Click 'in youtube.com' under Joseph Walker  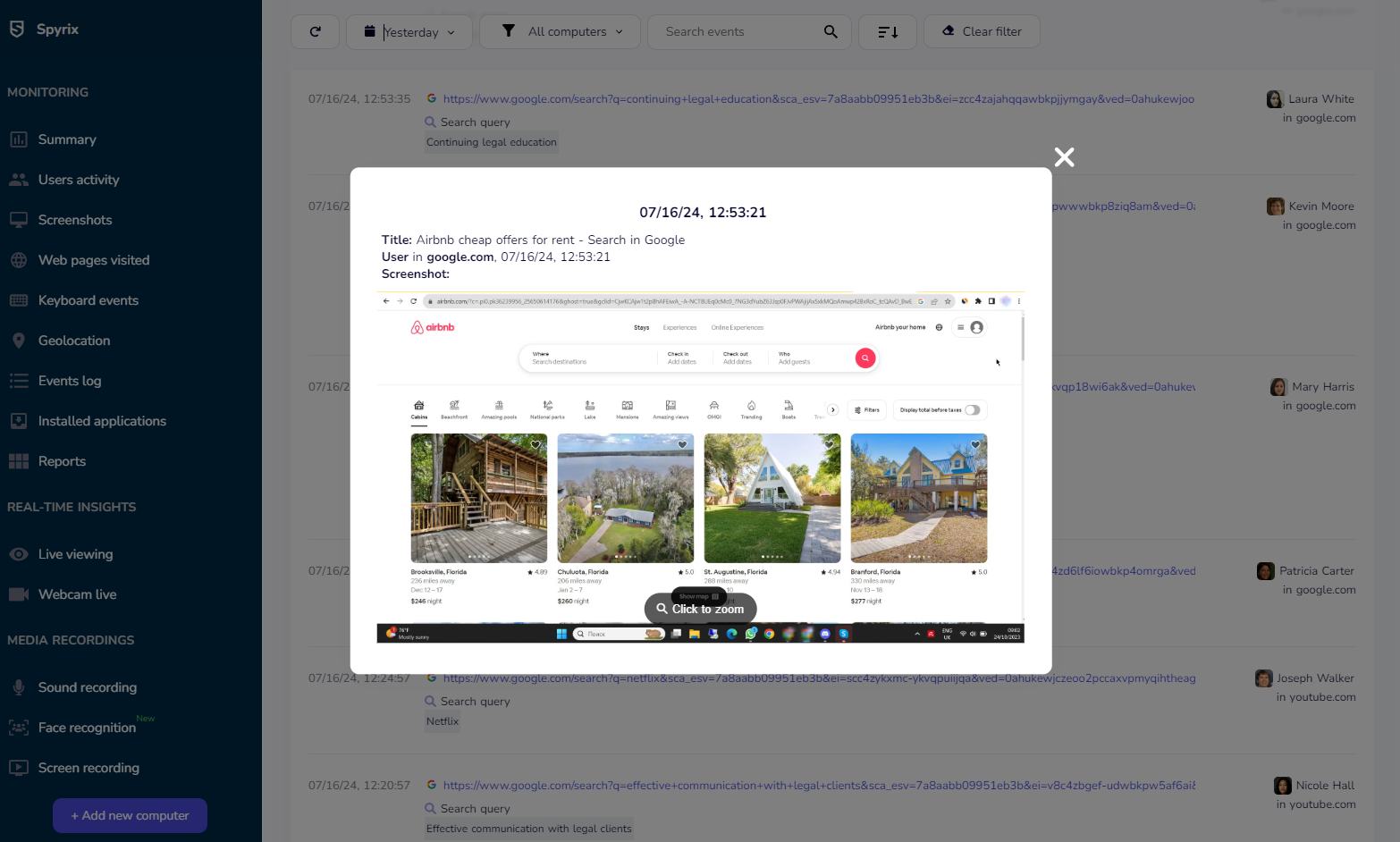point(1316,697)
